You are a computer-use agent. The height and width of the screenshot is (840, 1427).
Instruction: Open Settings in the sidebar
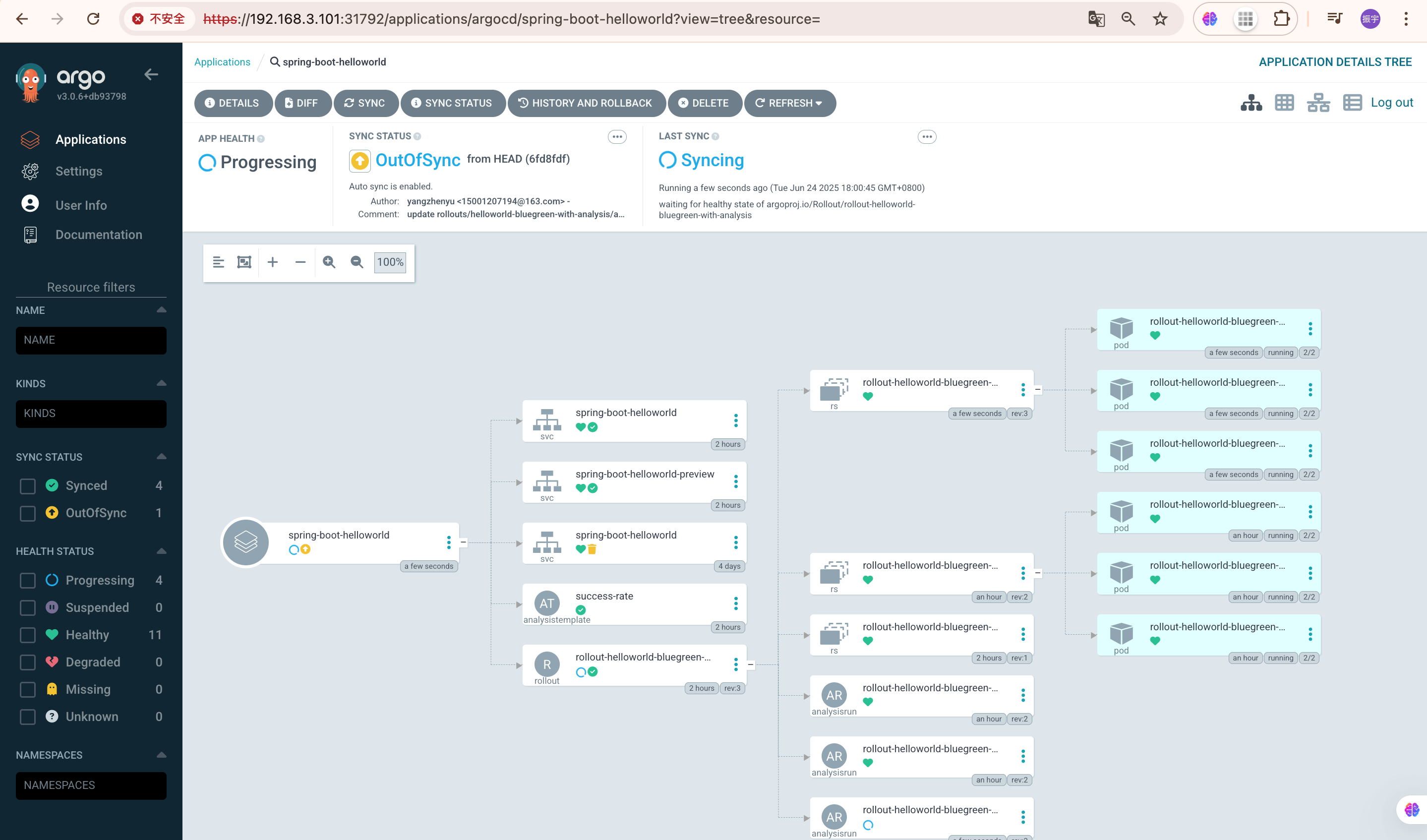point(79,171)
